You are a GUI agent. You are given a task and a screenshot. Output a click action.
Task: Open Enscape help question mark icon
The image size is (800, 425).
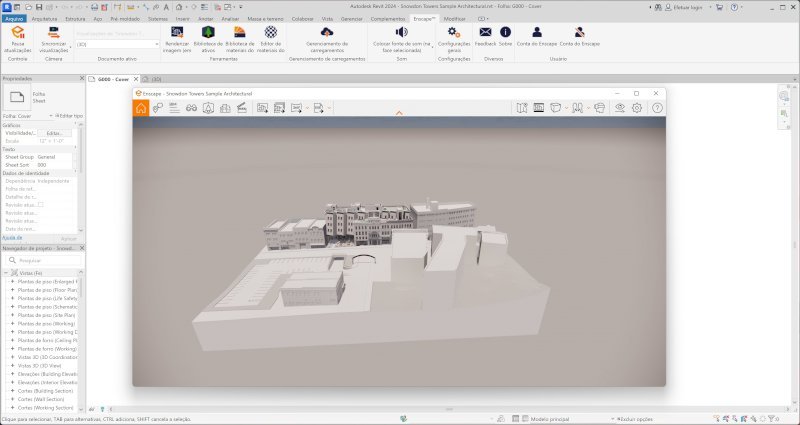pyautogui.click(x=657, y=107)
